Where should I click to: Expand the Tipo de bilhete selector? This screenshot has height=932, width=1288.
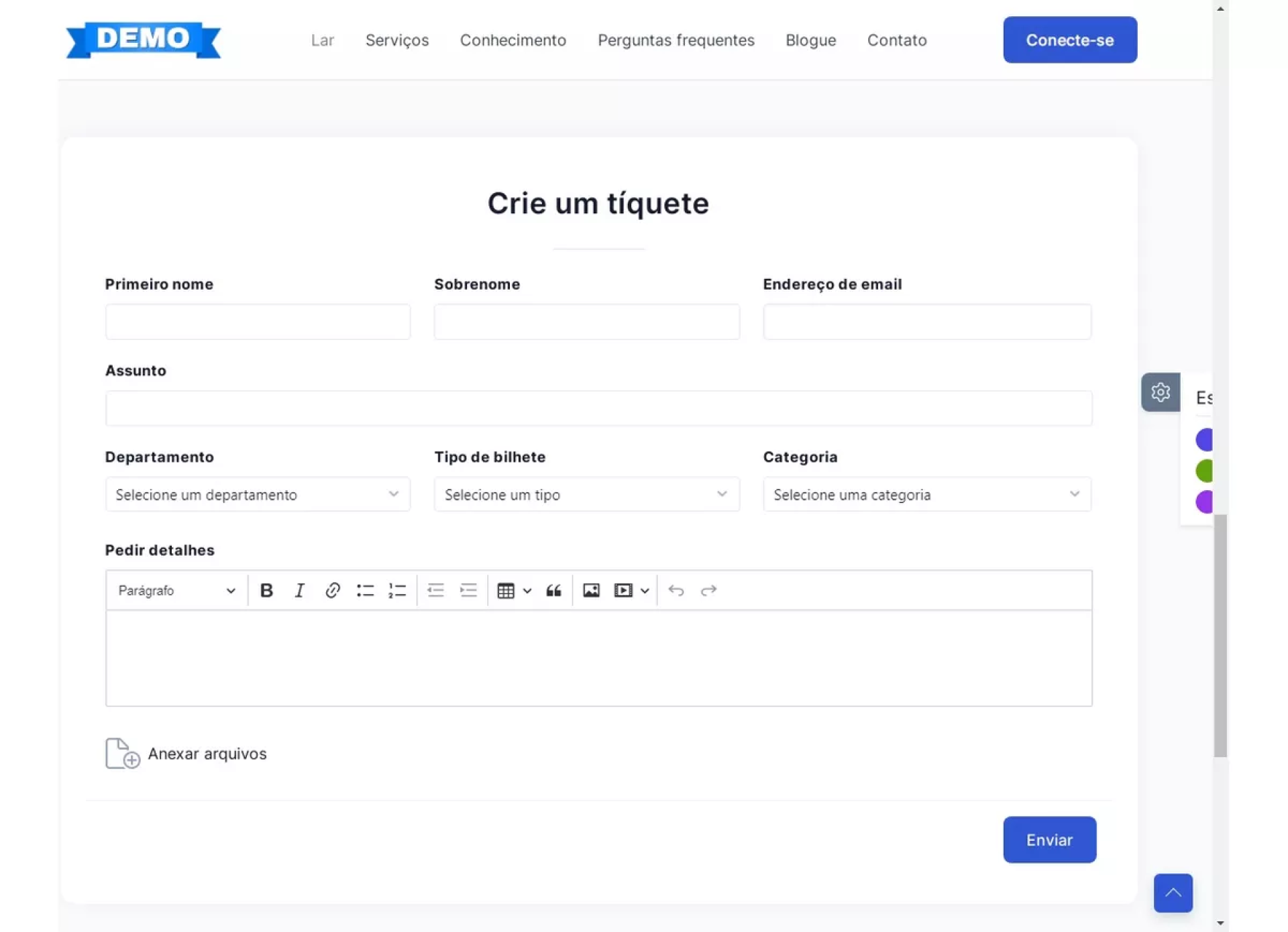tap(586, 495)
